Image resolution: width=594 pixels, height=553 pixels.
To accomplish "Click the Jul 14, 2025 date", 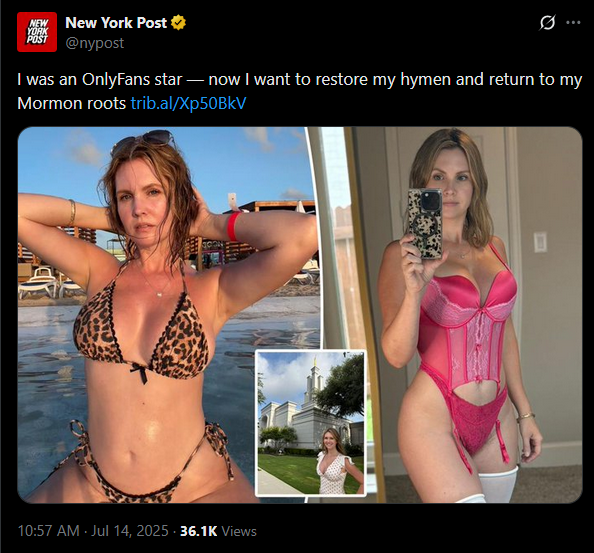I will tap(130, 531).
